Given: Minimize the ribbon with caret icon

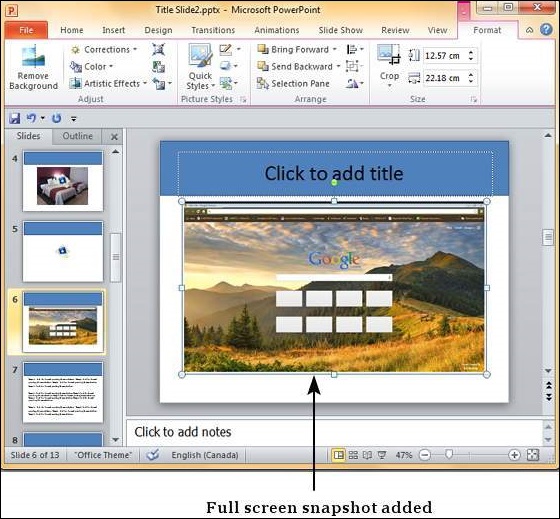Looking at the screenshot, I should [530, 30].
